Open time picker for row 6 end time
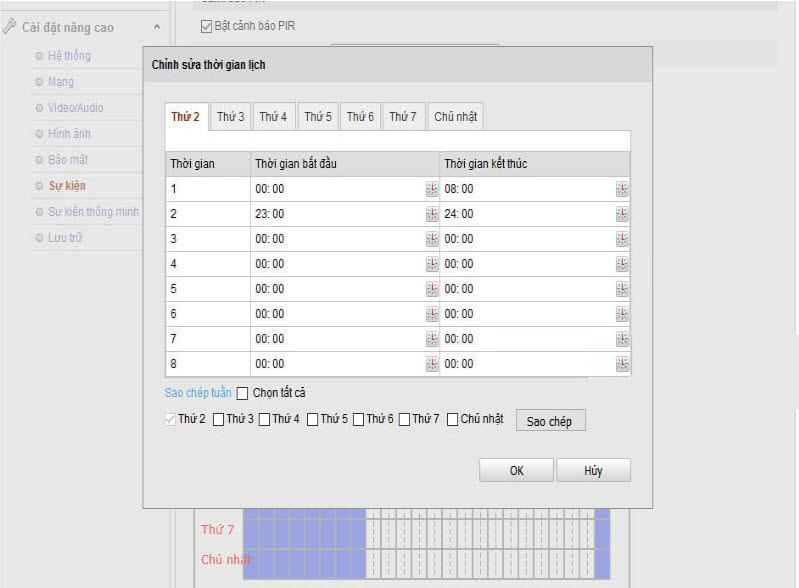 (622, 314)
